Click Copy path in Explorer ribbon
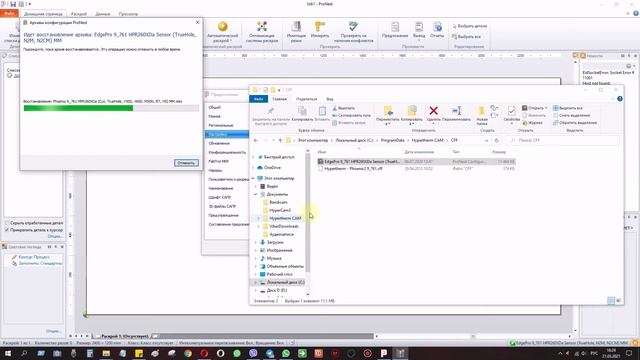 351,116
